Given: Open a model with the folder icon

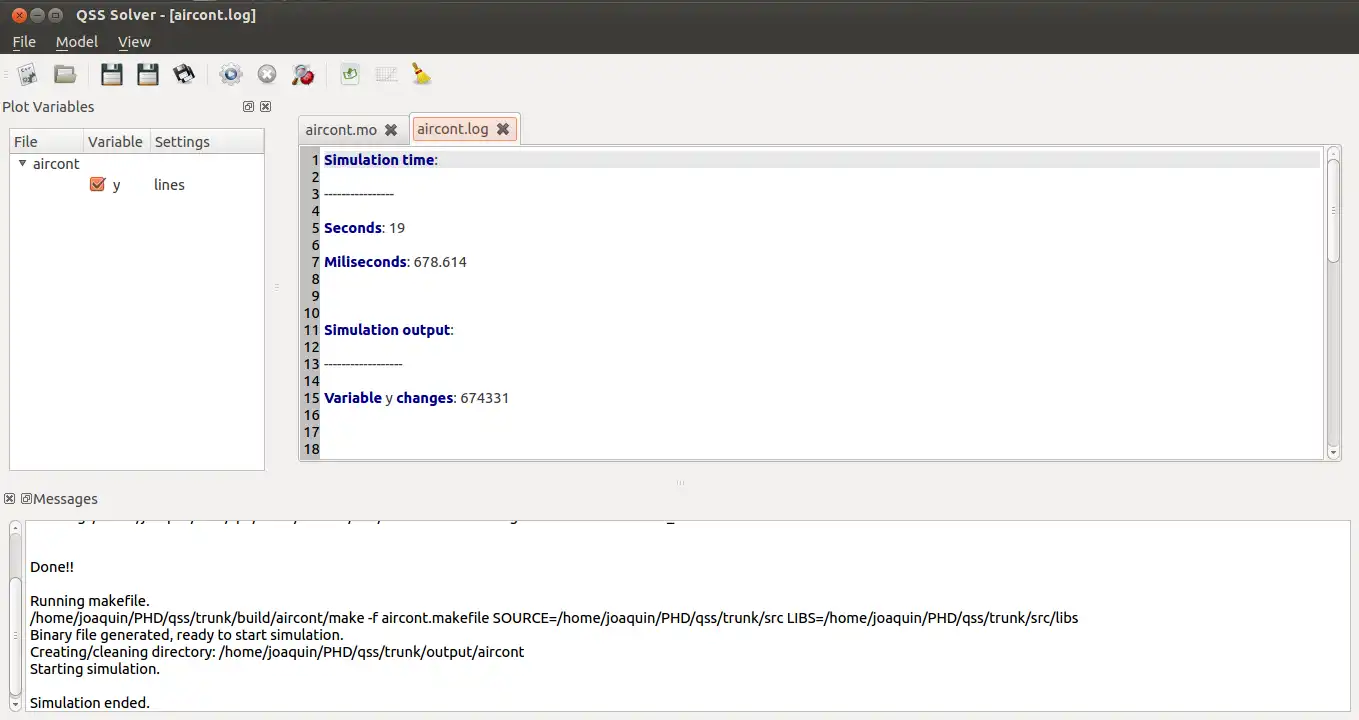Looking at the screenshot, I should [x=65, y=74].
